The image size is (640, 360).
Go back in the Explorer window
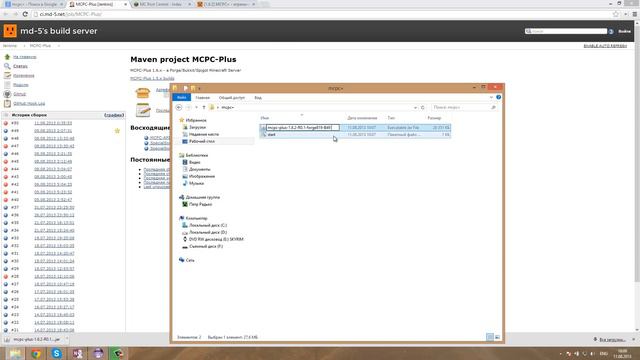(179, 107)
